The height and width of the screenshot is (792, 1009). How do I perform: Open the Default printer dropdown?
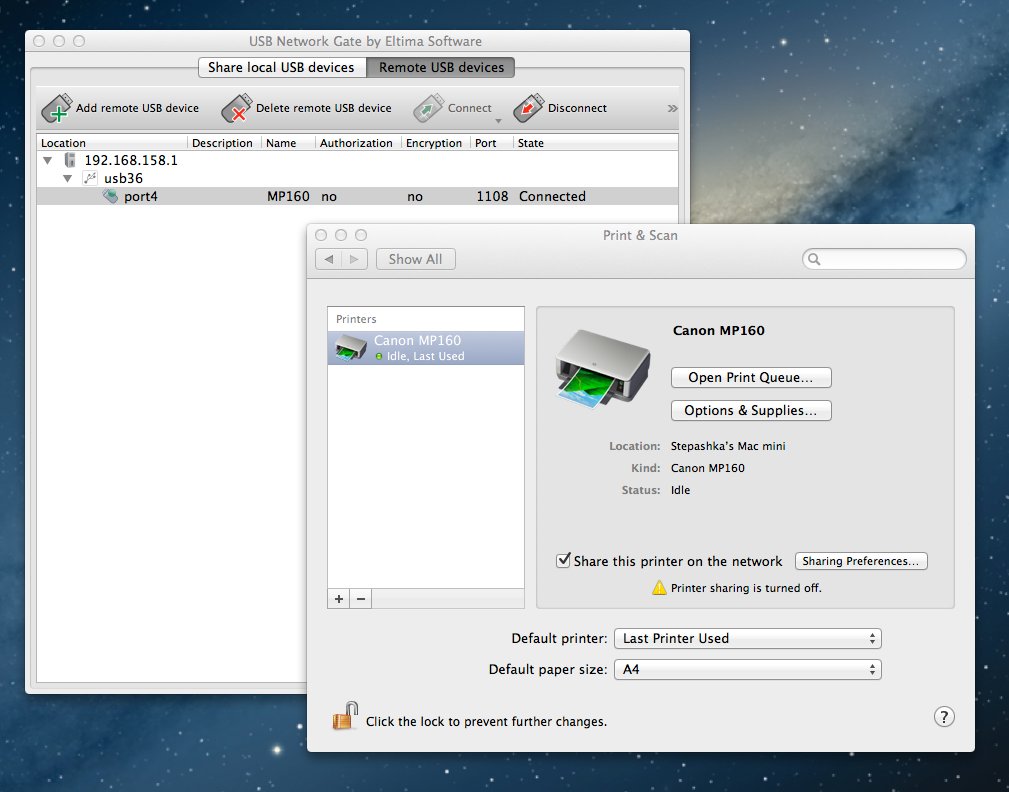tap(748, 638)
